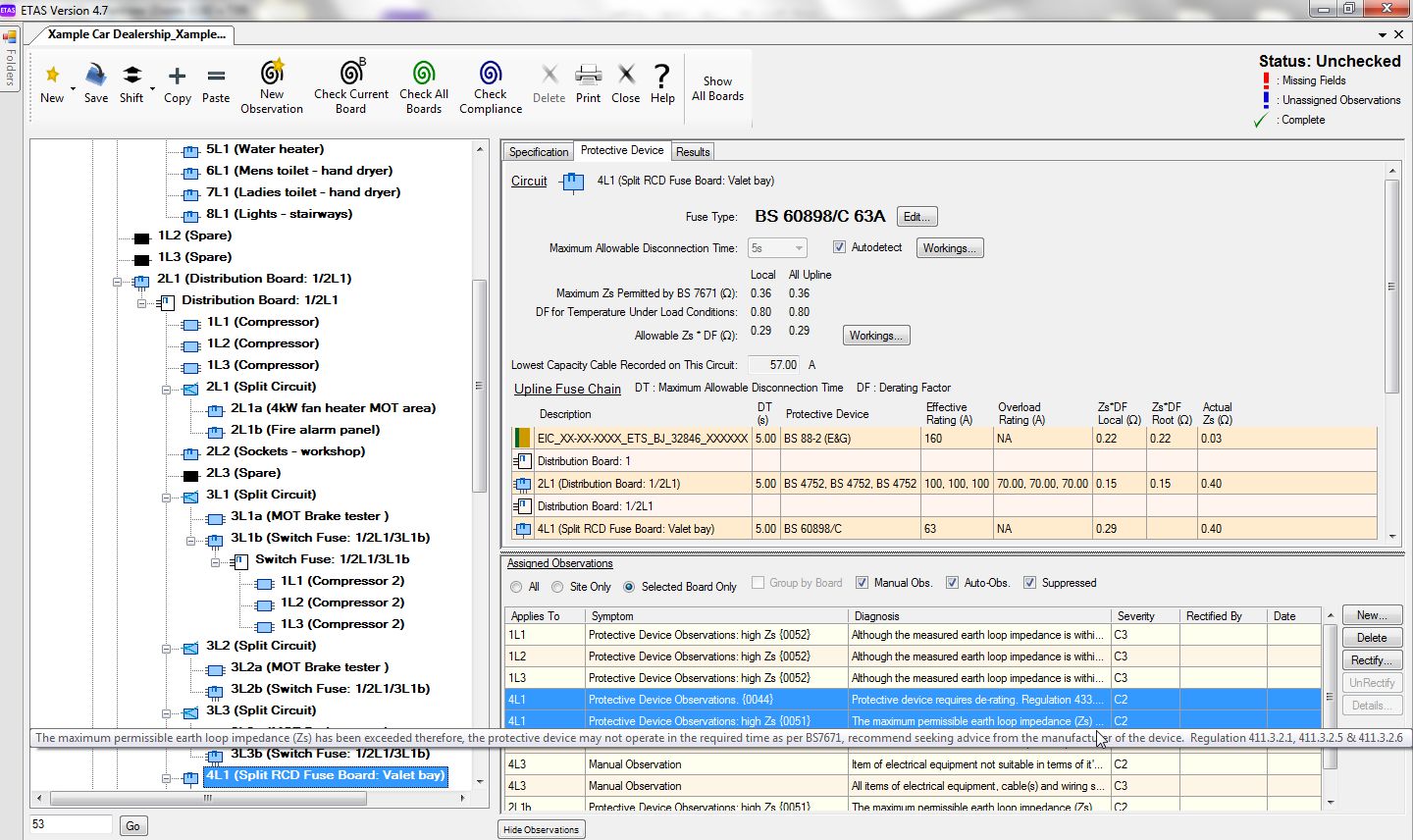Click icon of 1L1 (Compressor 2) tree item
The image size is (1413, 840).
tap(263, 582)
